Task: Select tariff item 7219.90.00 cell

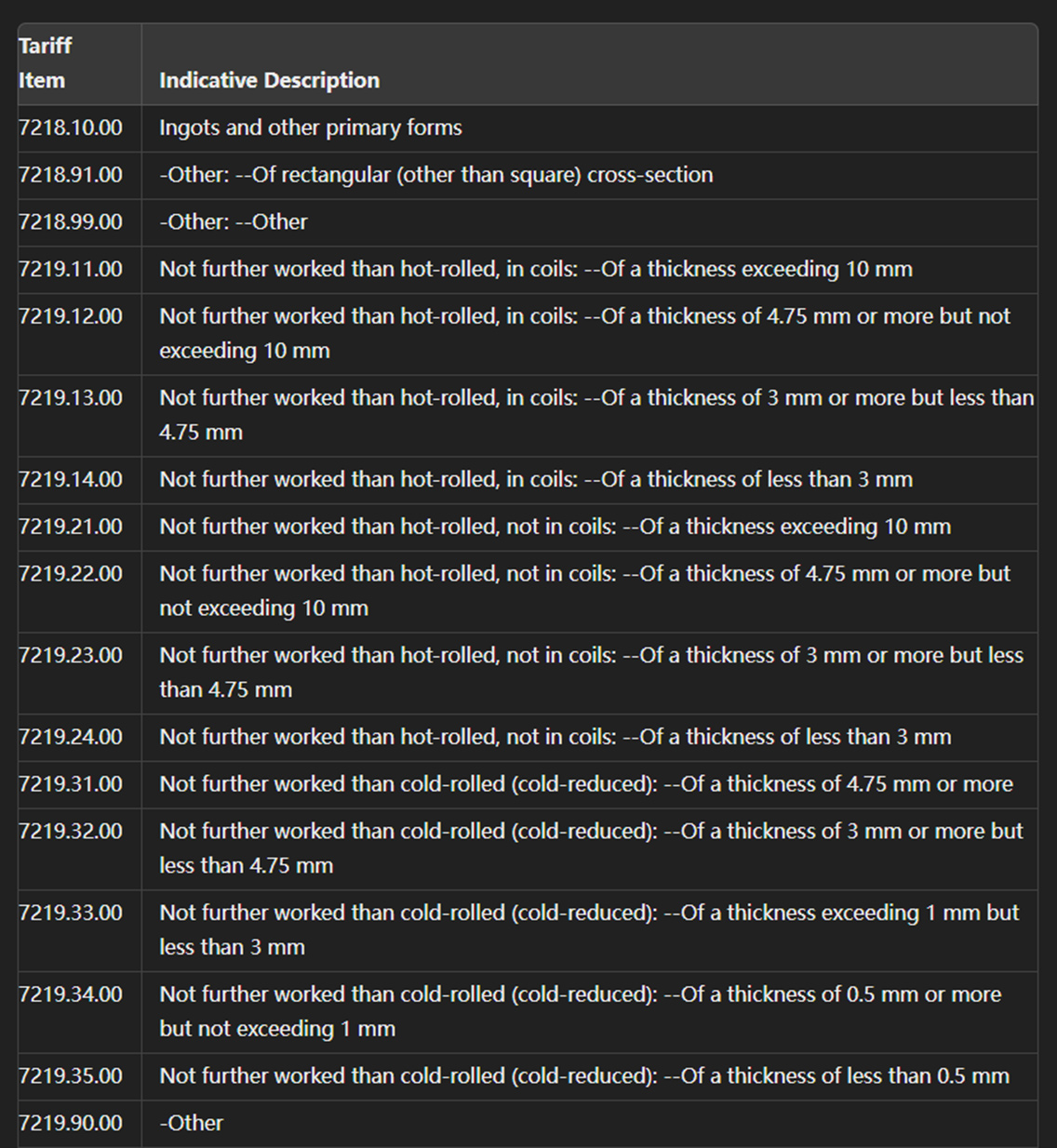Action: (x=71, y=1124)
